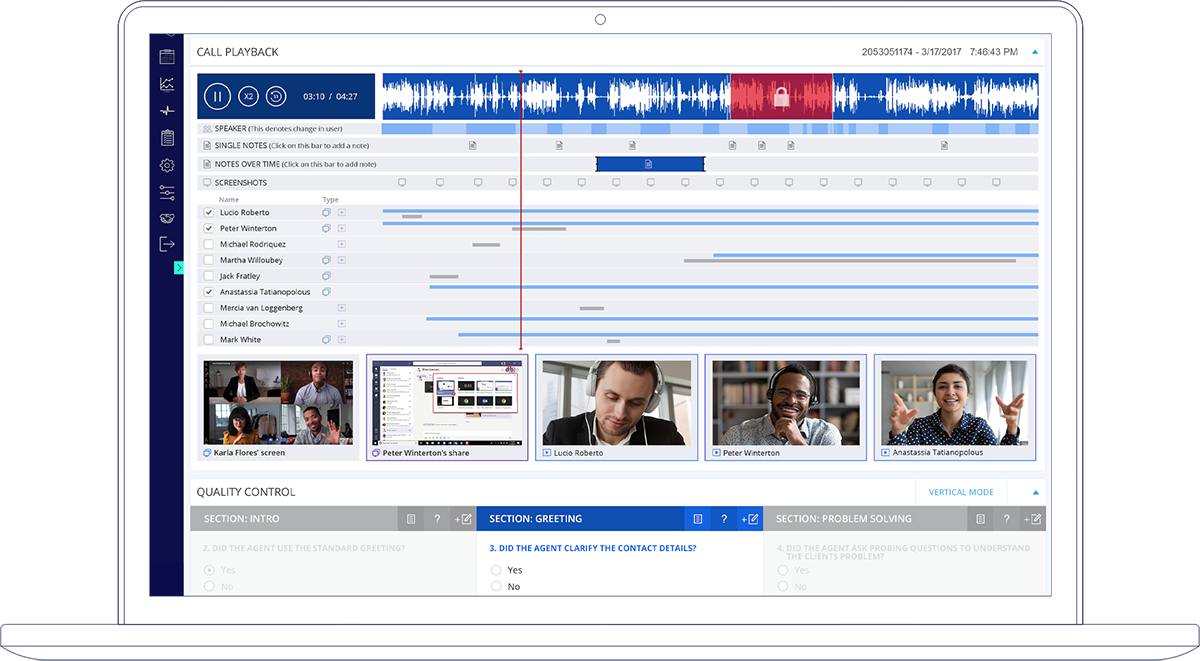Click the lock icon on the red waveform segment

pyautogui.click(x=782, y=97)
